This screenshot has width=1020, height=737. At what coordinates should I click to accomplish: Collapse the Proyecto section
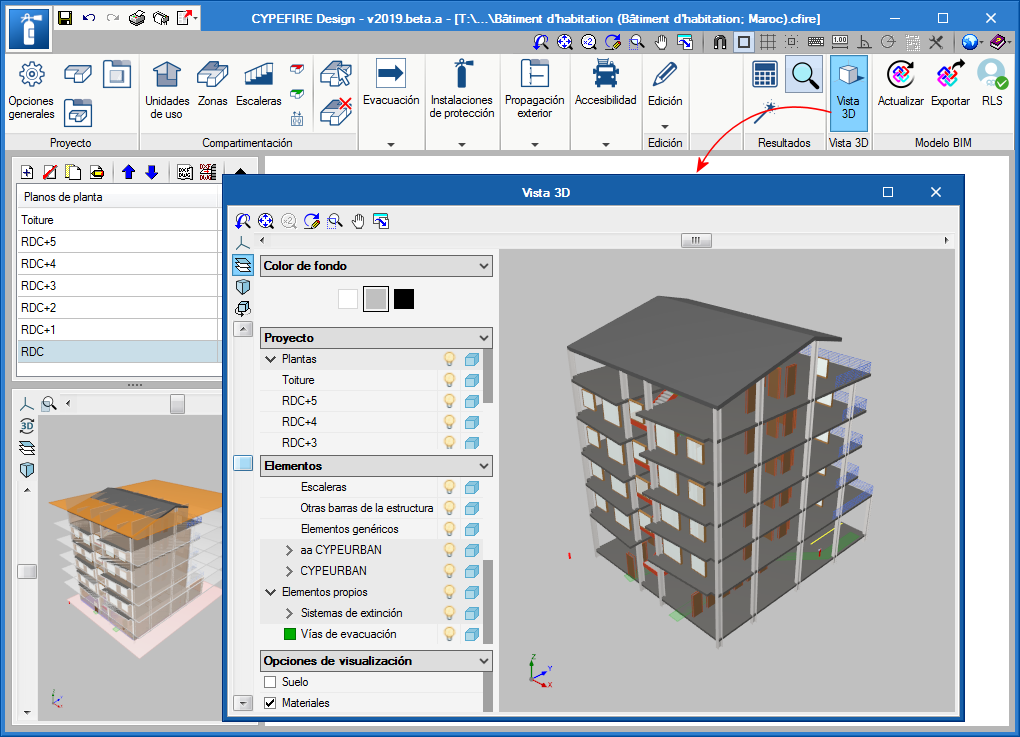(483, 338)
